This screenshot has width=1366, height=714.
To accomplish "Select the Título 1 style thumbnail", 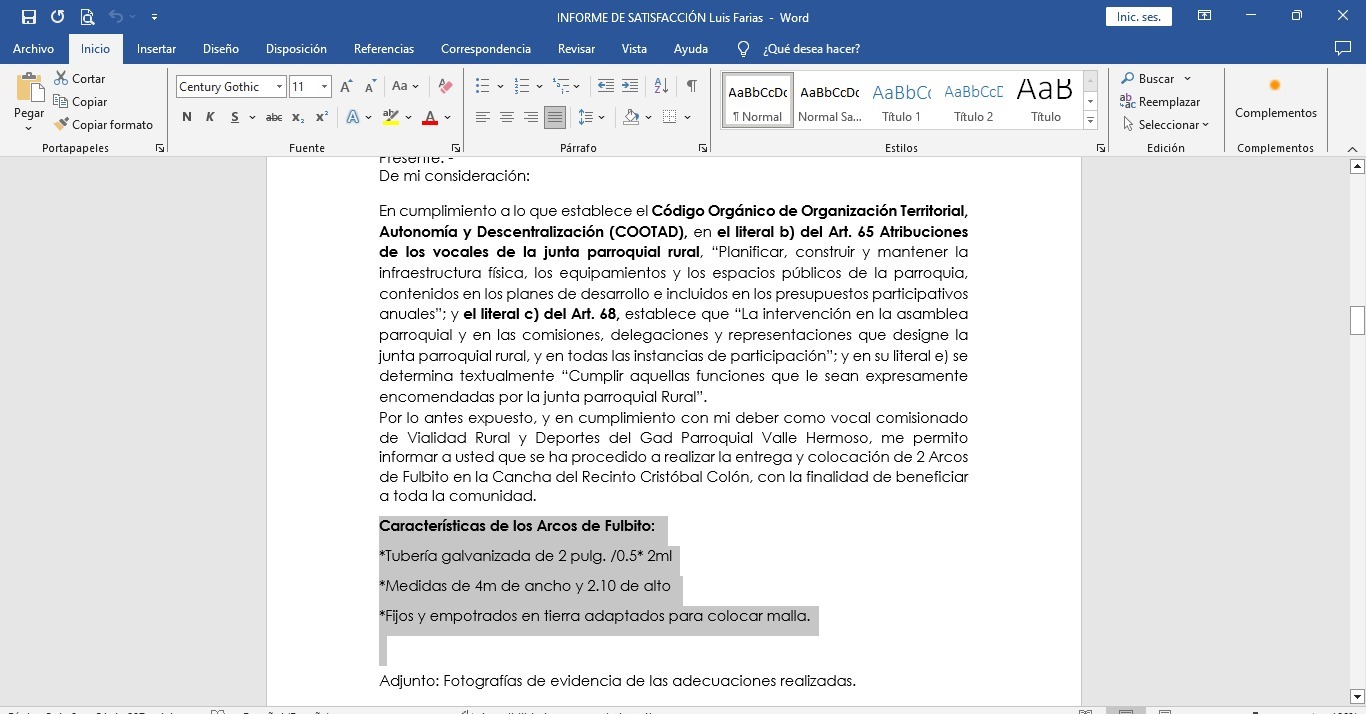I will click(x=901, y=100).
